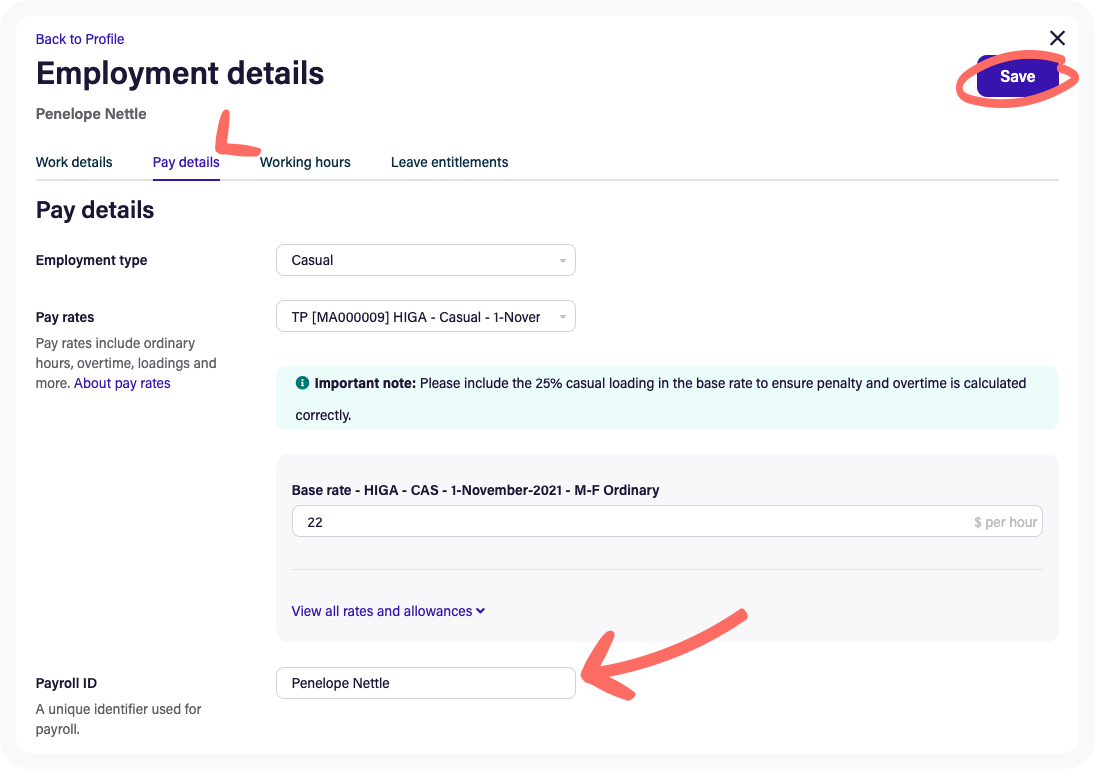
Task: Open the Working hours tab
Action: pos(305,162)
